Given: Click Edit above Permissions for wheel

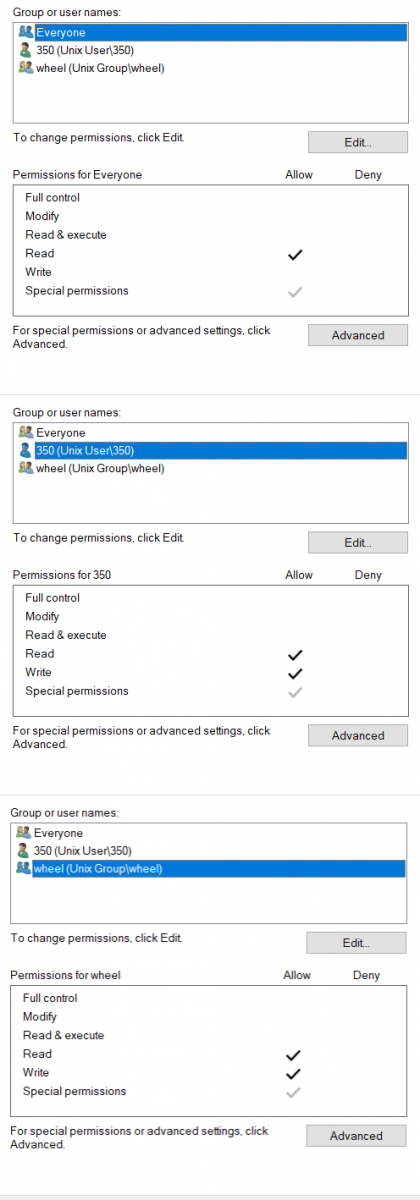Looking at the screenshot, I should 355,942.
